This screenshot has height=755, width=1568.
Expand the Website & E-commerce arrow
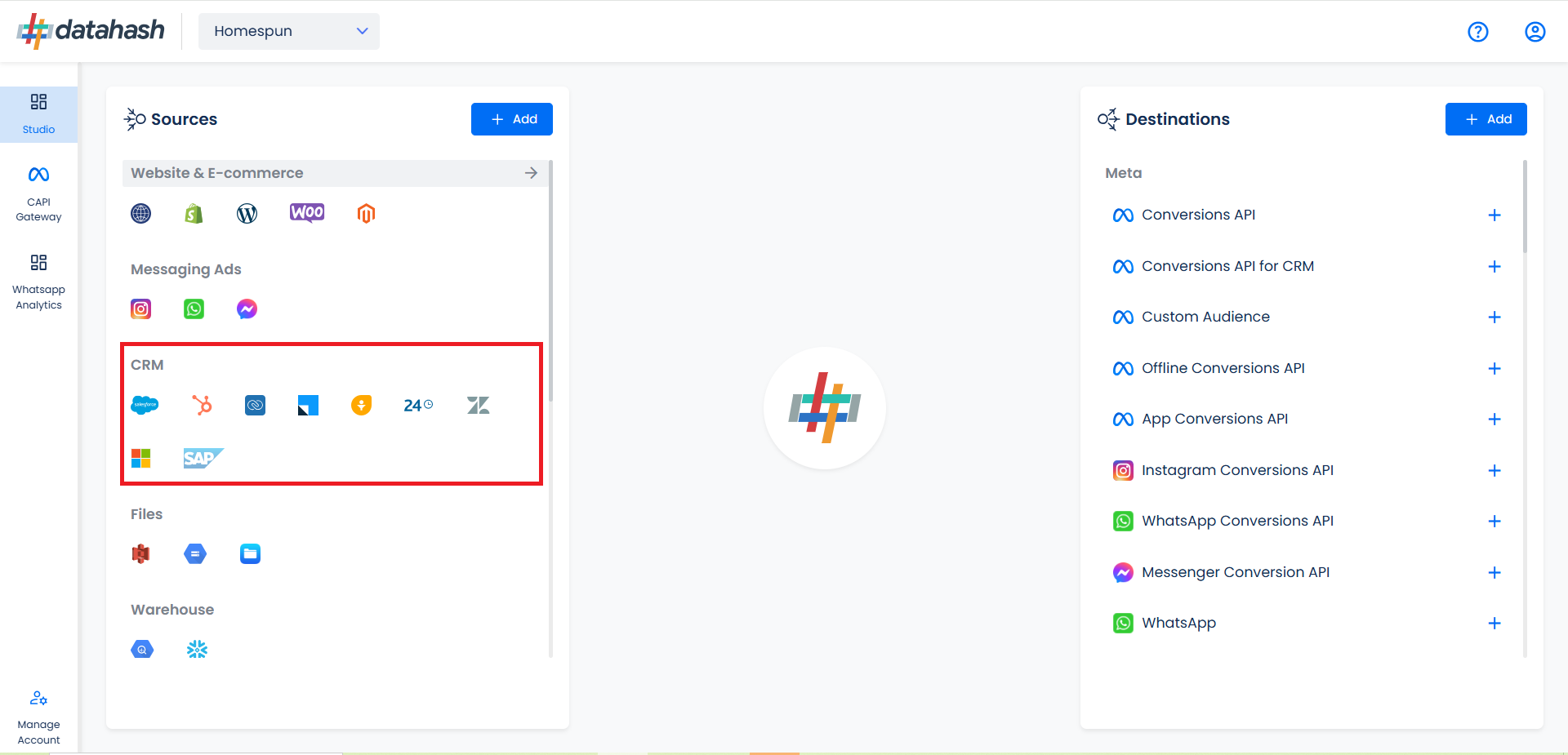pyautogui.click(x=531, y=173)
